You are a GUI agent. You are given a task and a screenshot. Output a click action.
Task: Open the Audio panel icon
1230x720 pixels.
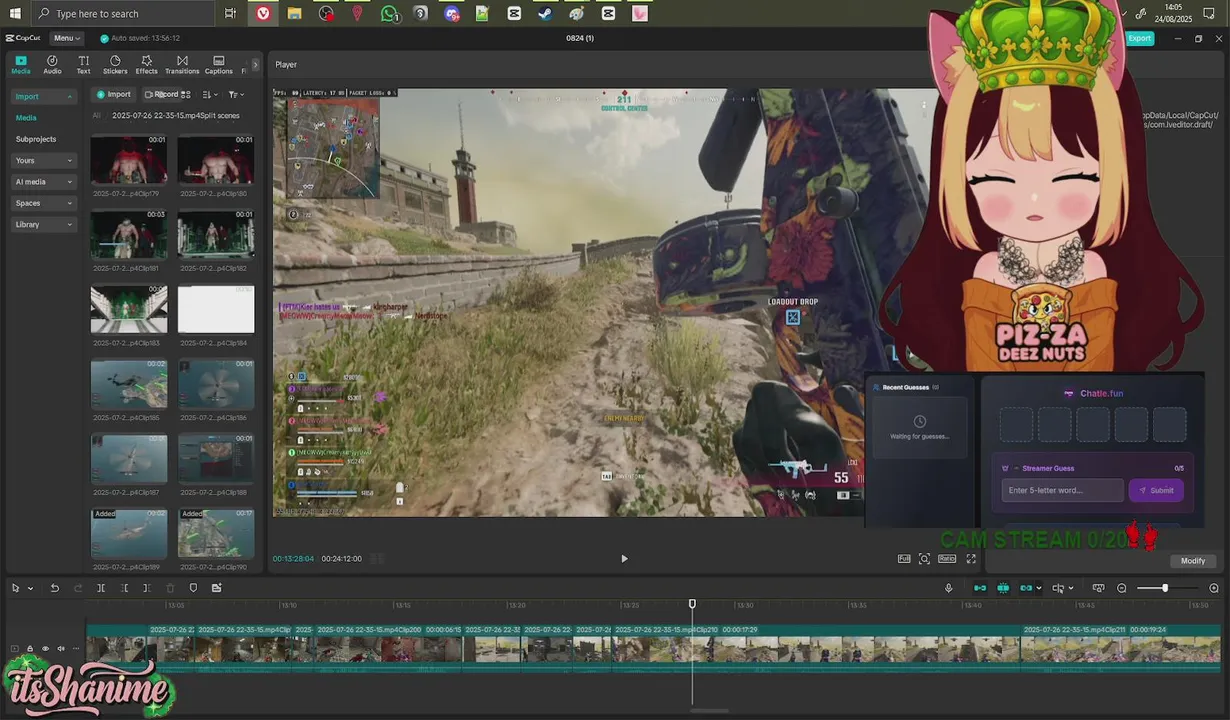tap(52, 65)
